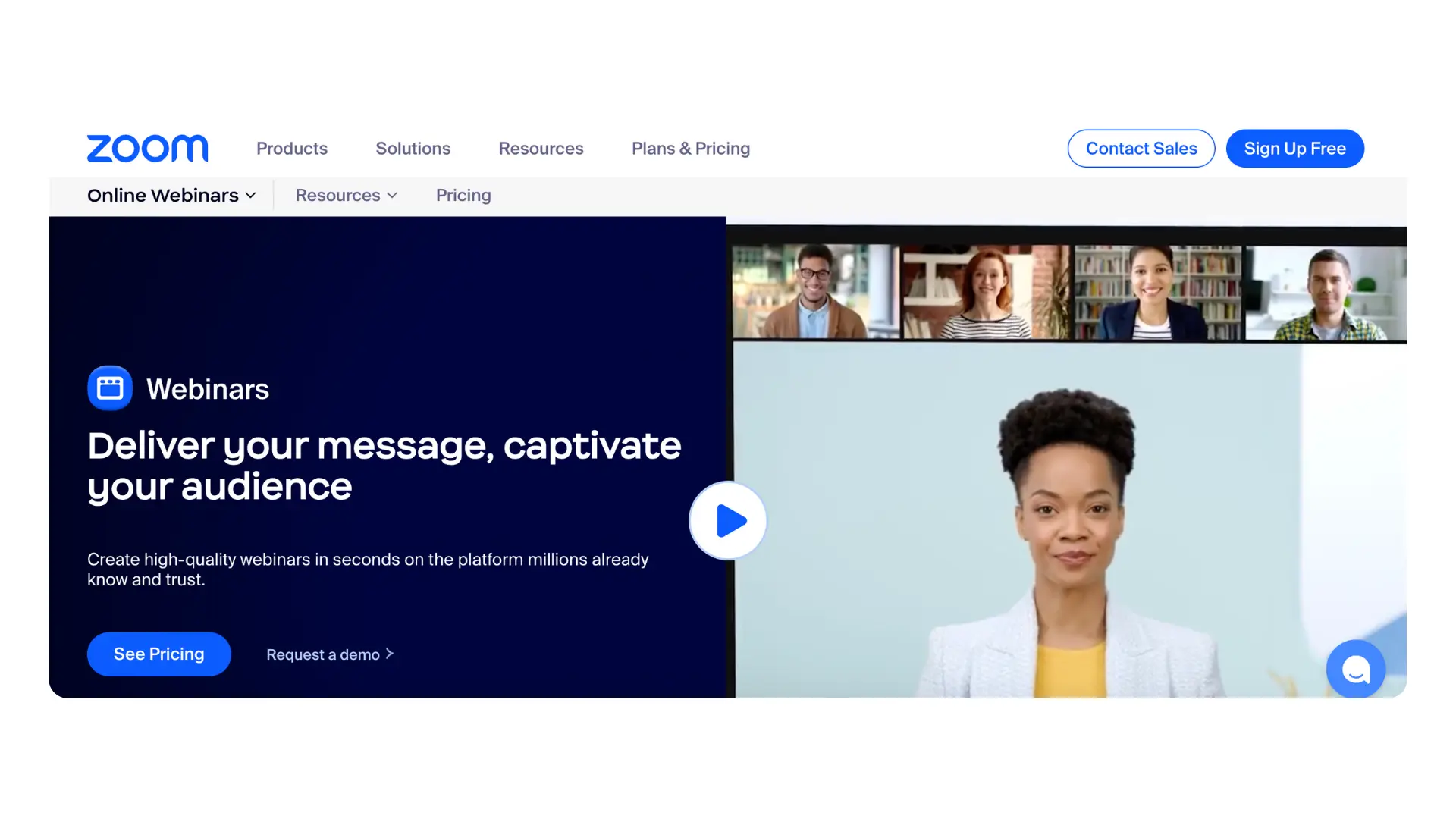Click the Contact Sales button
This screenshot has height=819, width=1456.
(1141, 149)
